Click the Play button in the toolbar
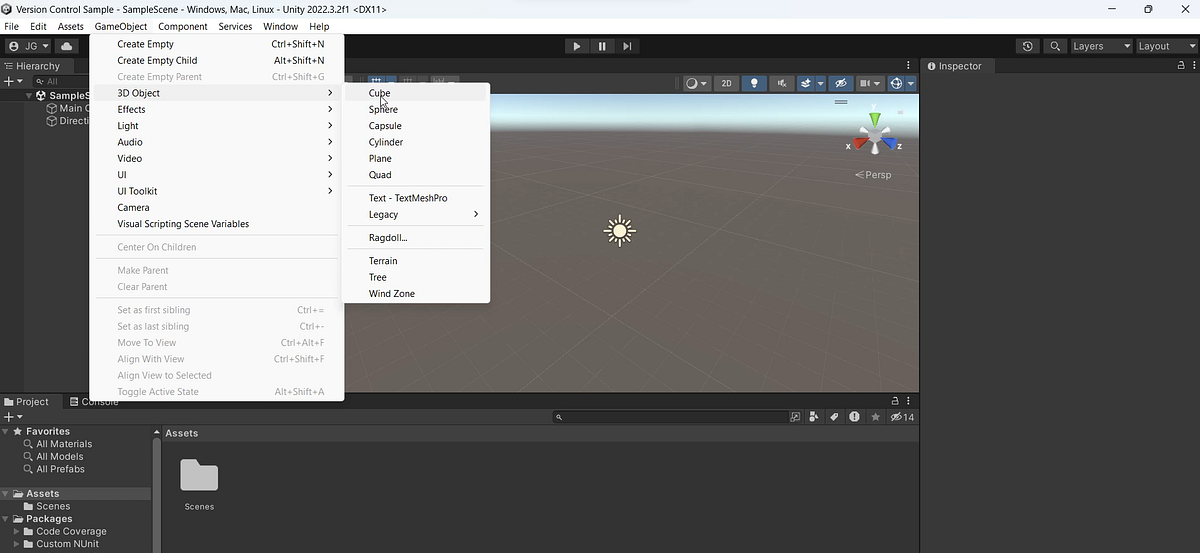 [576, 46]
